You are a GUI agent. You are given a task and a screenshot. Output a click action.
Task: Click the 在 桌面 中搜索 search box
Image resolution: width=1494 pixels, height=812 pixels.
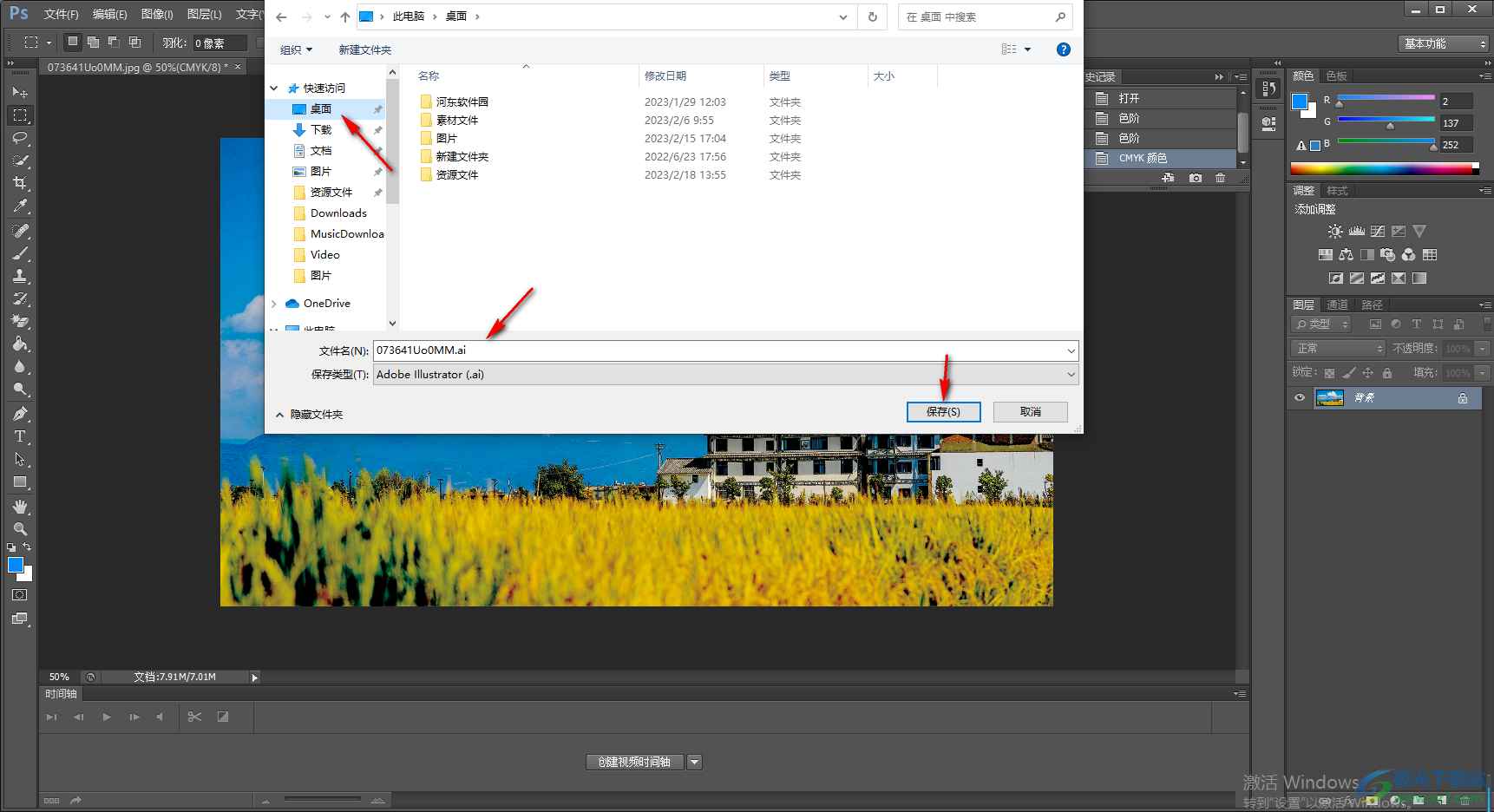coord(985,16)
